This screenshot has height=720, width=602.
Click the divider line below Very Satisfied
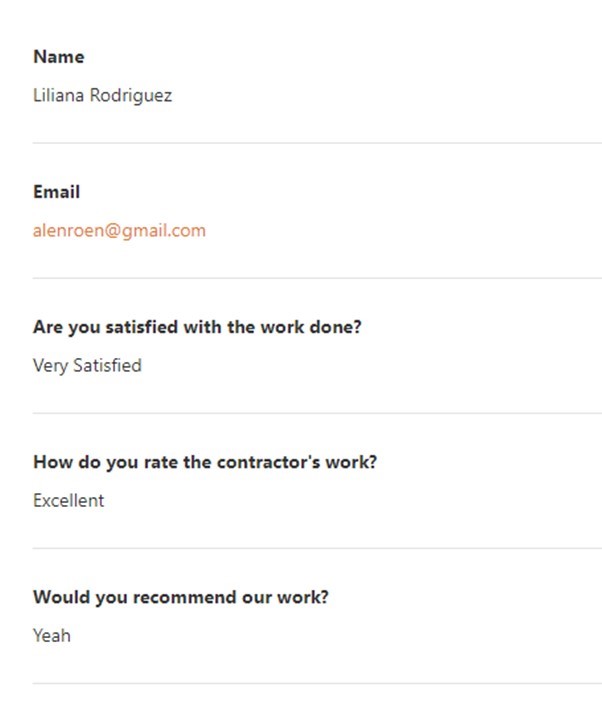click(x=316, y=413)
